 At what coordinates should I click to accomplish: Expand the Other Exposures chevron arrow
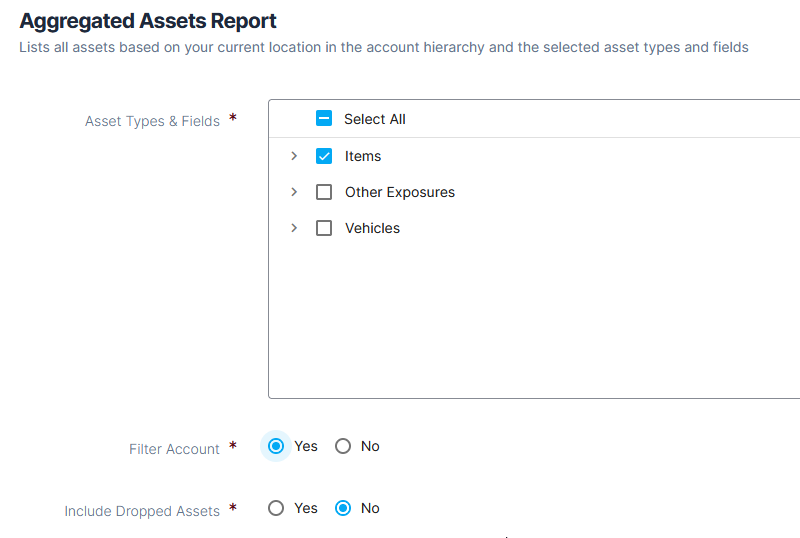pos(294,192)
